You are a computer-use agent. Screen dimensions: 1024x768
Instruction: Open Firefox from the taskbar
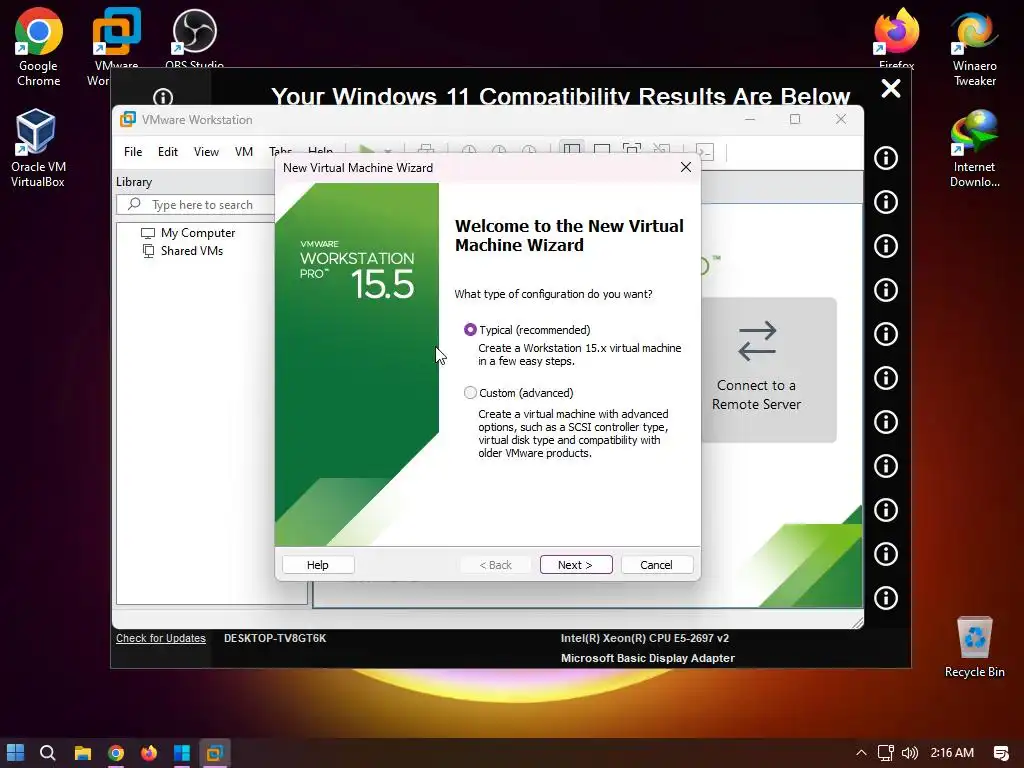tap(149, 753)
